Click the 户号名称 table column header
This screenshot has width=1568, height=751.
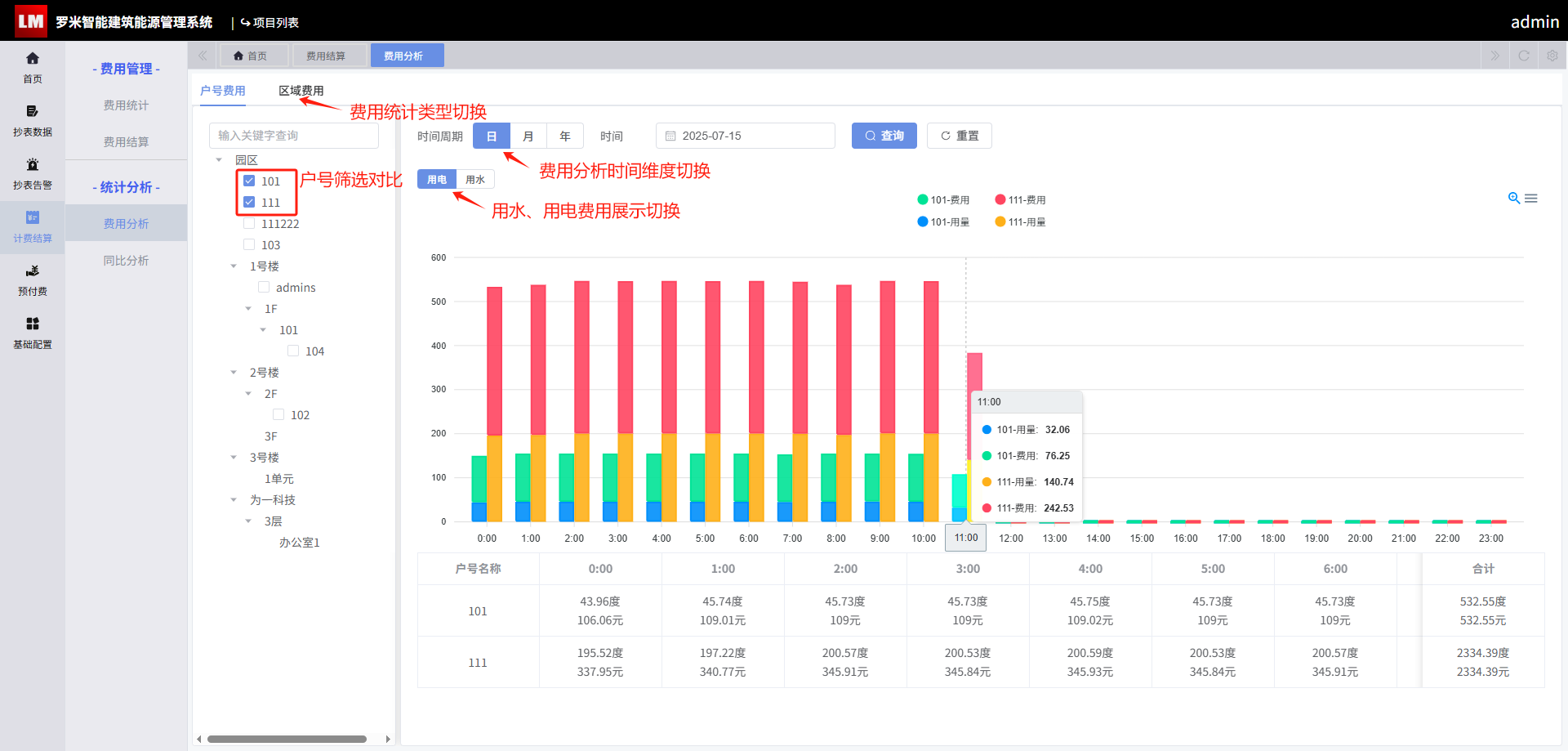(478, 569)
